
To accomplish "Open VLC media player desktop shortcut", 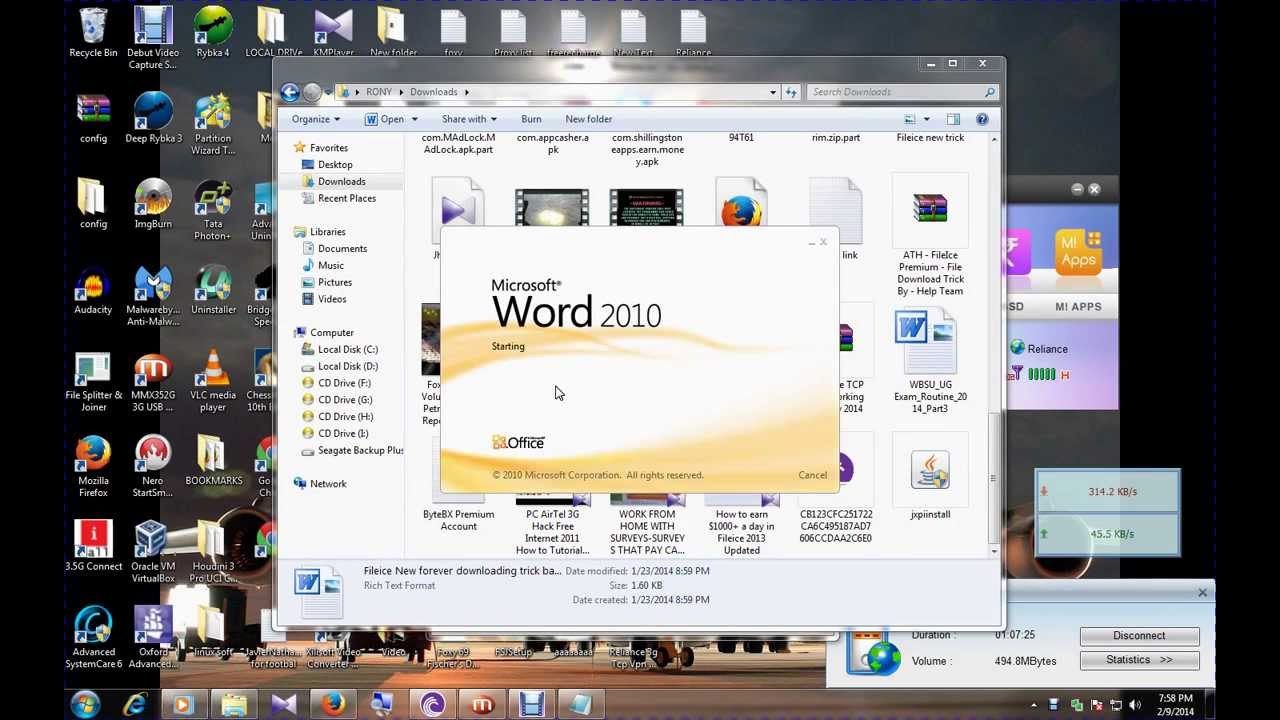I will click(212, 381).
